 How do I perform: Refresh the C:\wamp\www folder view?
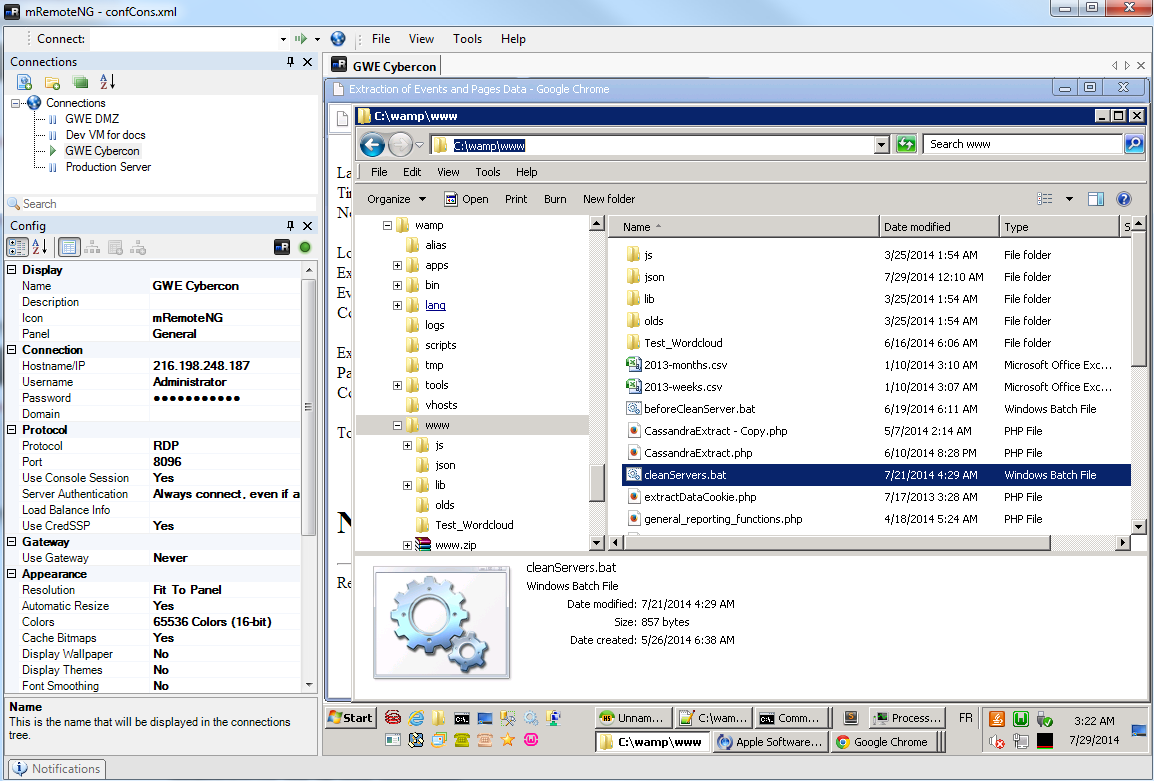coord(906,145)
